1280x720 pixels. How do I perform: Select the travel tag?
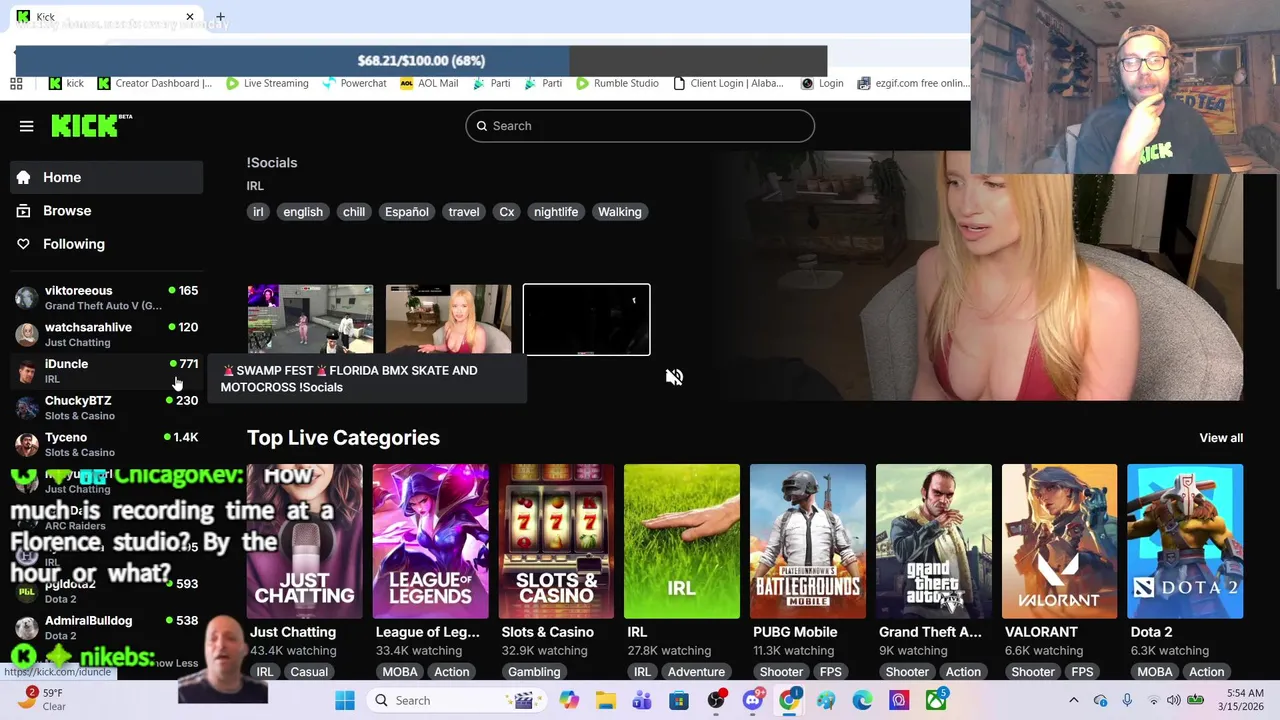coord(464,212)
